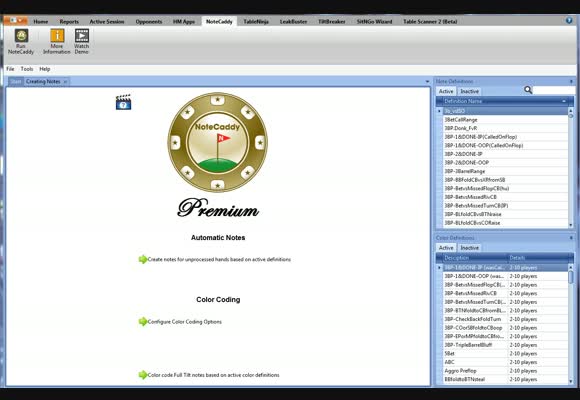Click the search magnifier in Note Definitions
Image resolution: width=580 pixels, height=400 pixels.
[528, 90]
